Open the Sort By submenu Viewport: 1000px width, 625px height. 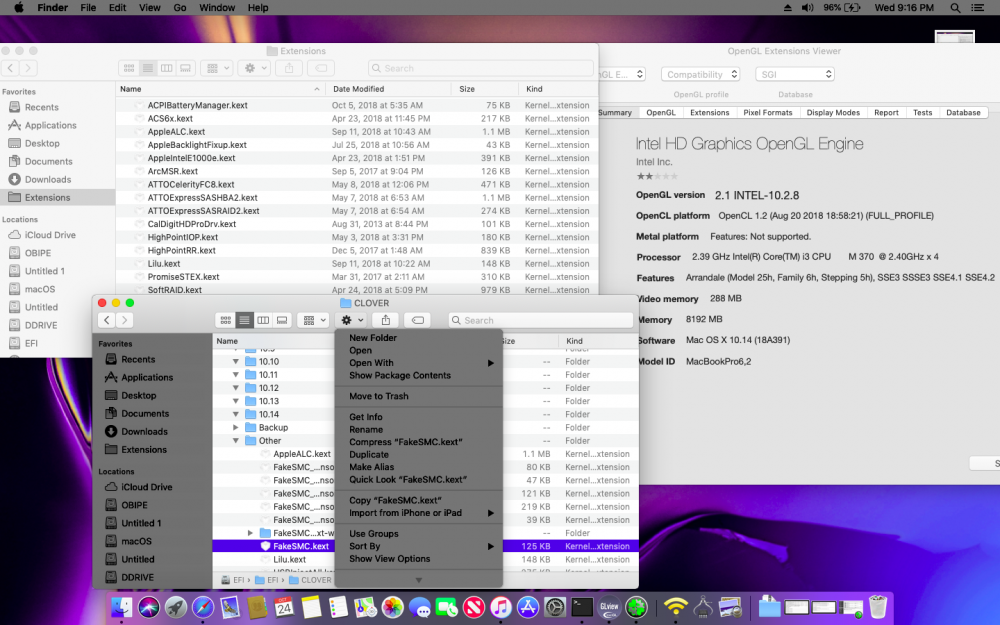pos(419,546)
